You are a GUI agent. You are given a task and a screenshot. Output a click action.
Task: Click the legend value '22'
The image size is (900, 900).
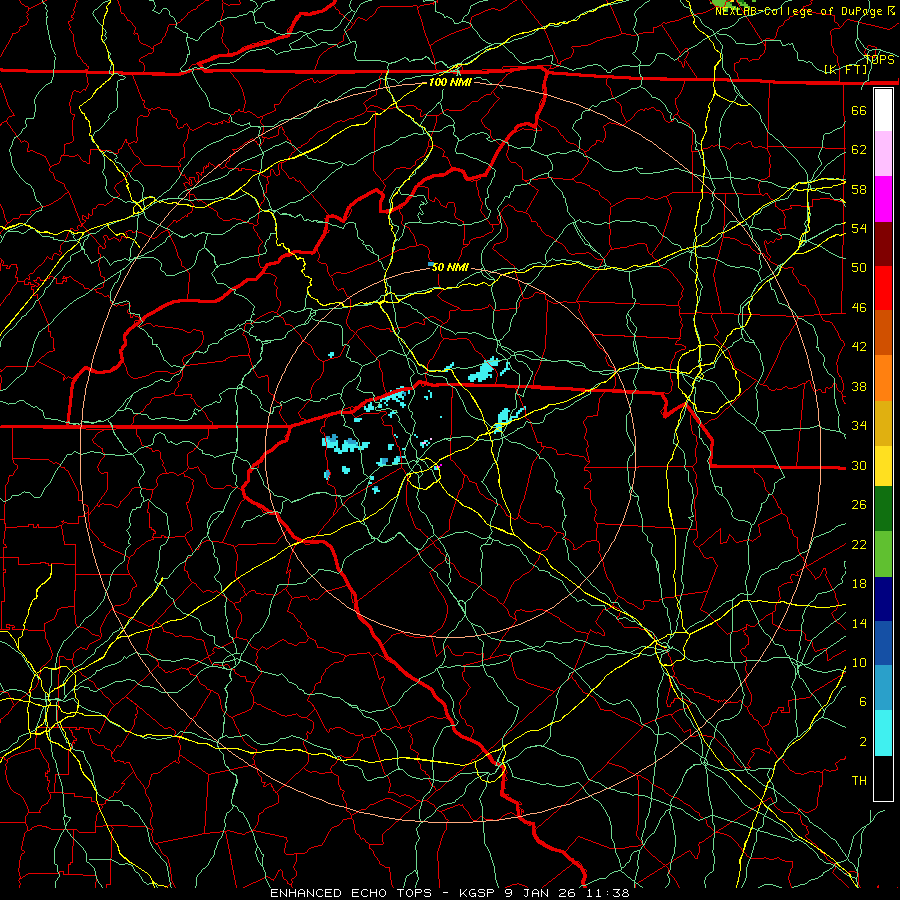click(859, 544)
